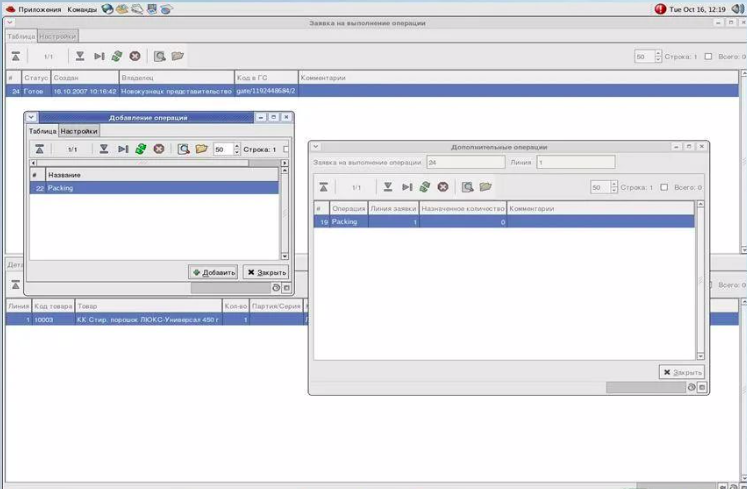Open folder icon in Добавление операции toolbar

202,149
